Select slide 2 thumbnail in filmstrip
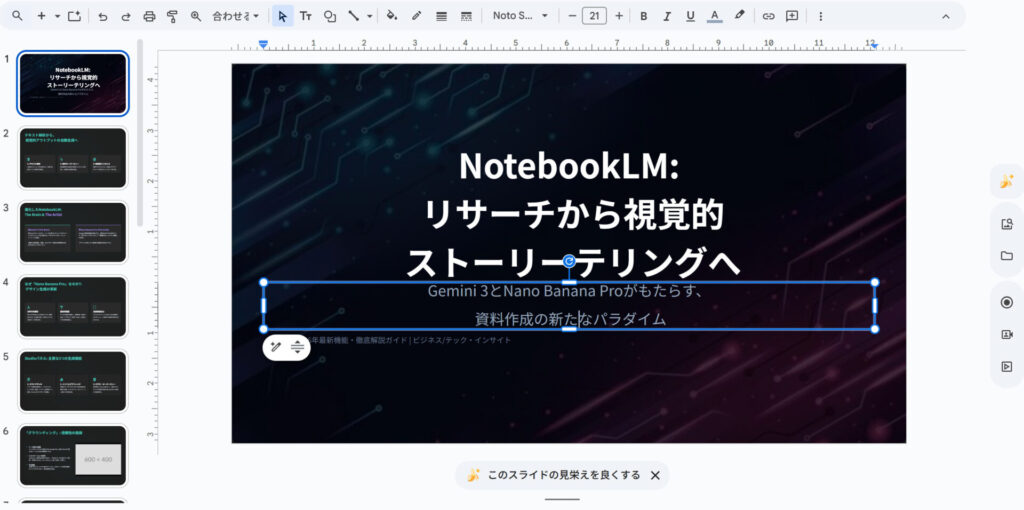The image size is (1024, 510). 73,157
